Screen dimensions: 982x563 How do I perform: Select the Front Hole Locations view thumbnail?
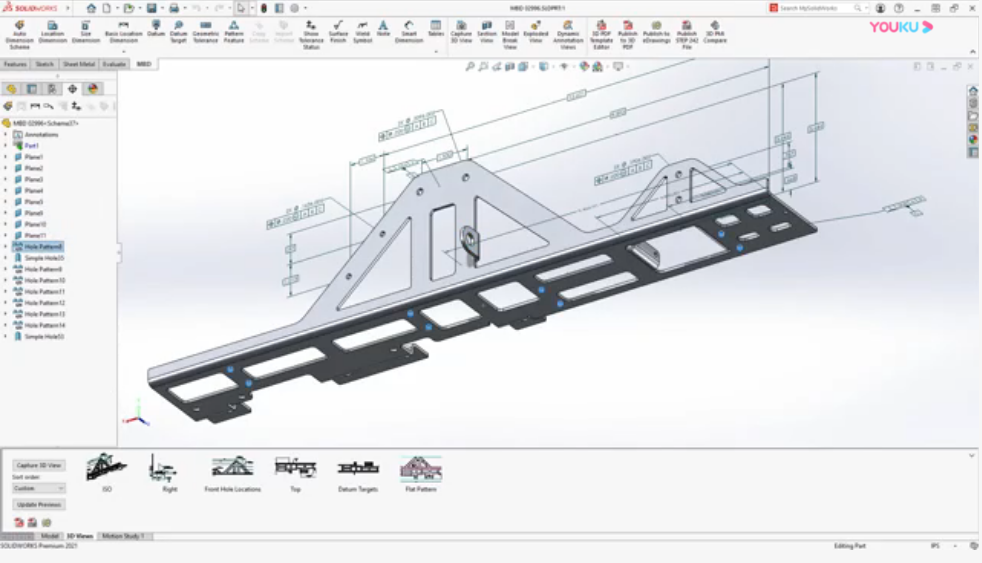[232, 470]
